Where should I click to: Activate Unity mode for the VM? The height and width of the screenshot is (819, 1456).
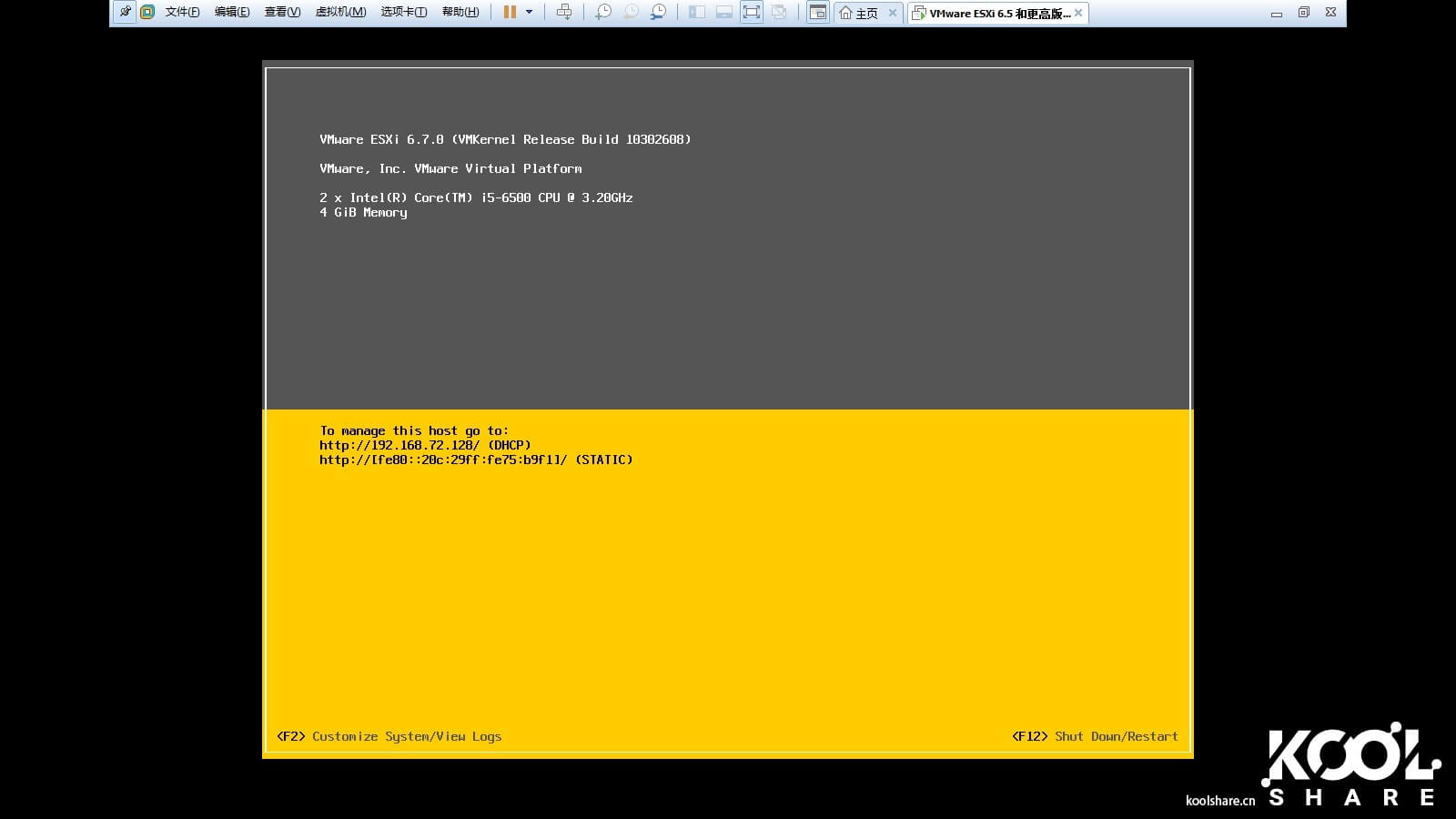click(x=779, y=12)
